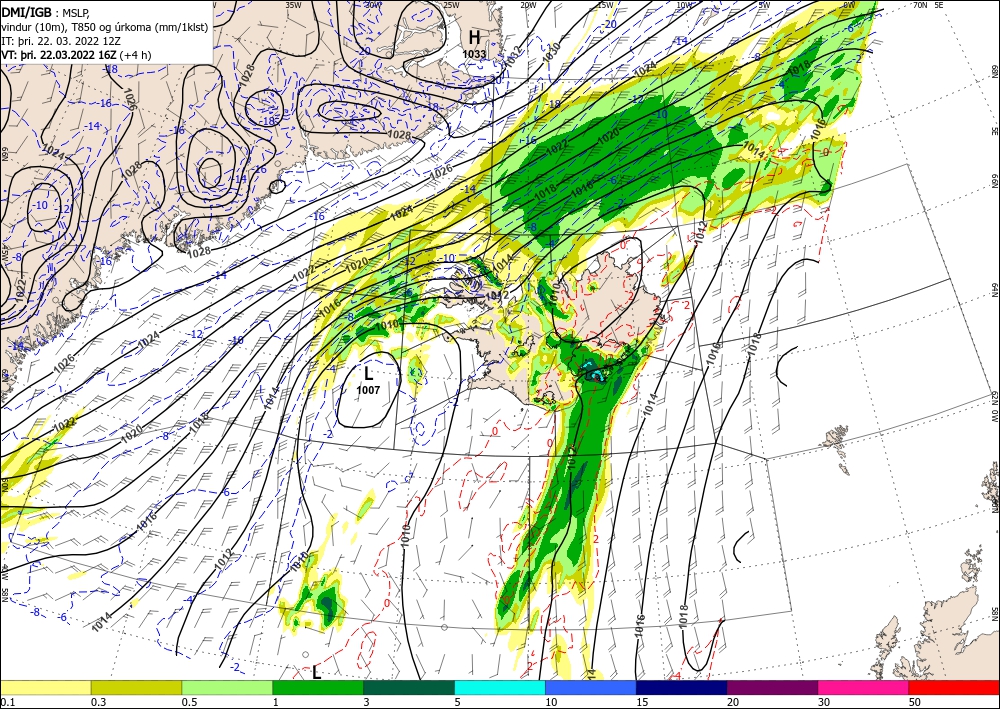This screenshot has width=1000, height=709.
Task: Click the "L" marker at the bottom edge
Action: pyautogui.click(x=316, y=672)
